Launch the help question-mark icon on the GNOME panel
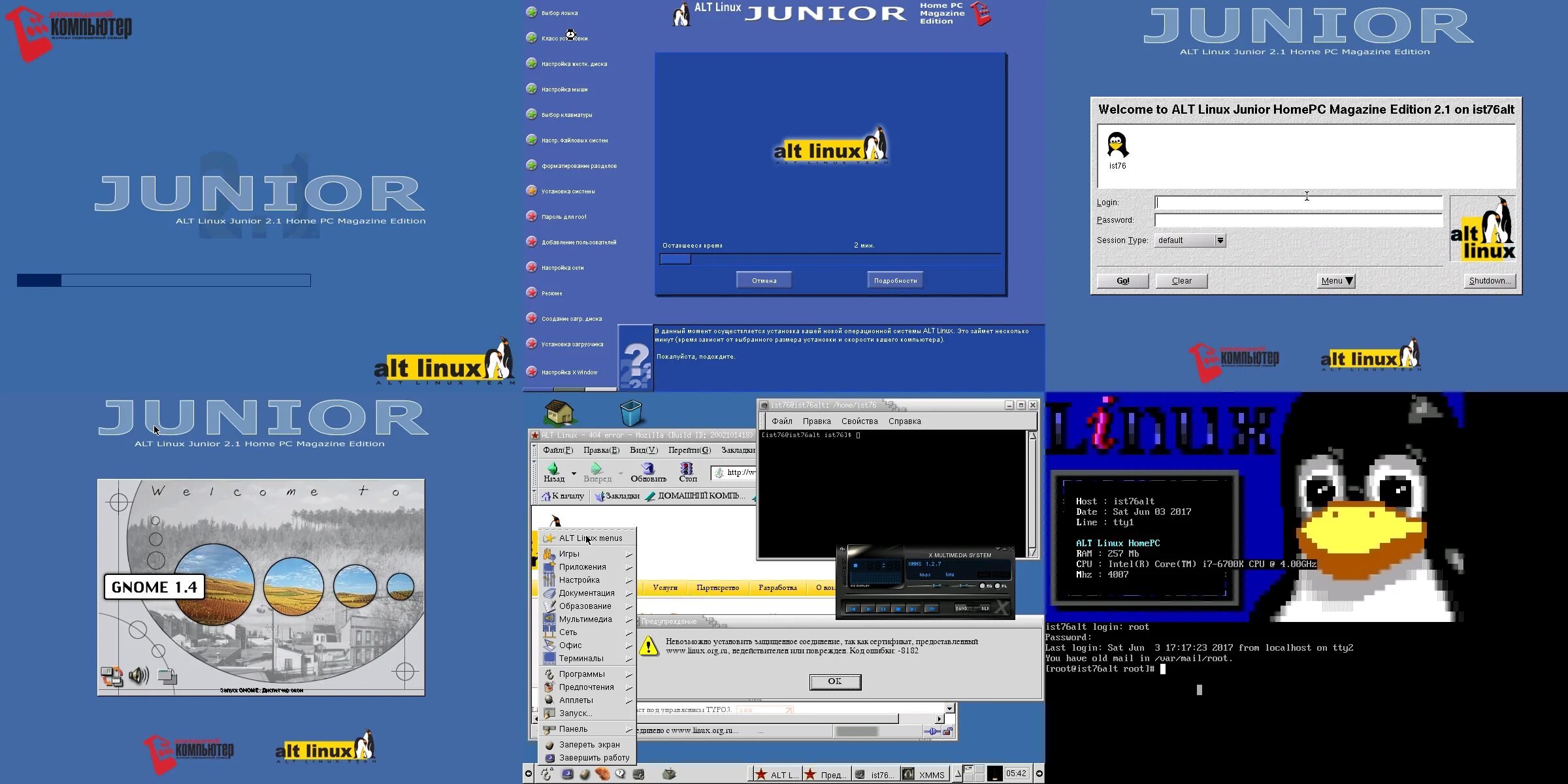 tap(619, 774)
